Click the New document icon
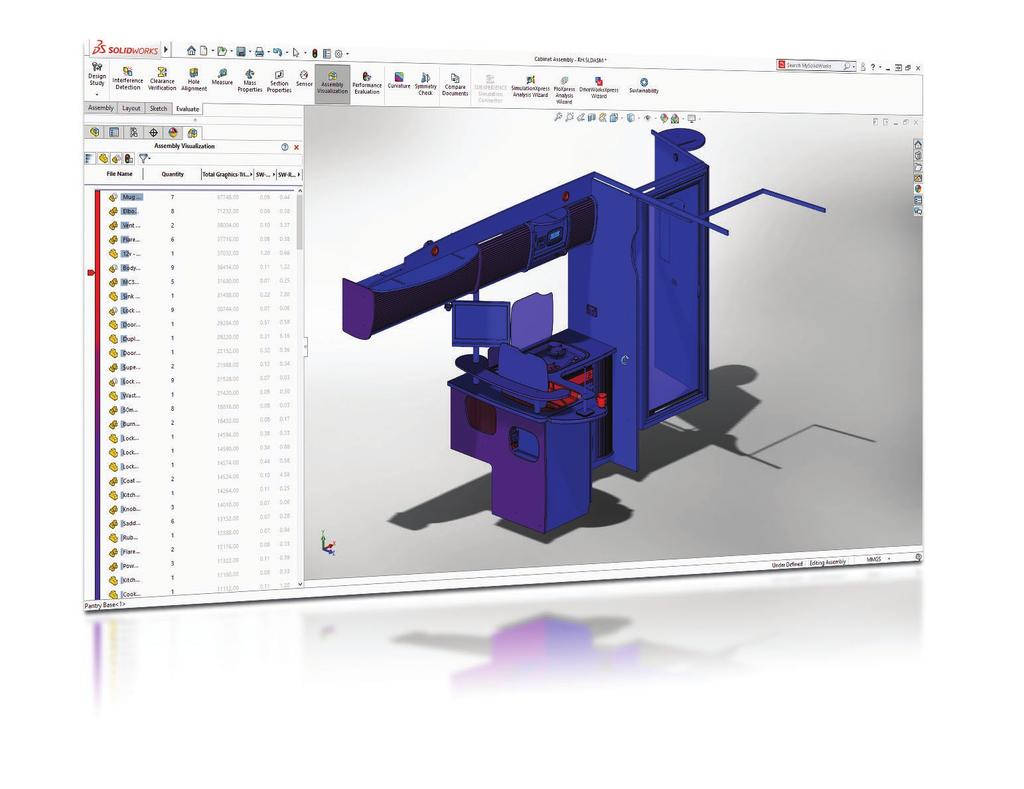Screen dimensions: 1024x789 [204, 50]
